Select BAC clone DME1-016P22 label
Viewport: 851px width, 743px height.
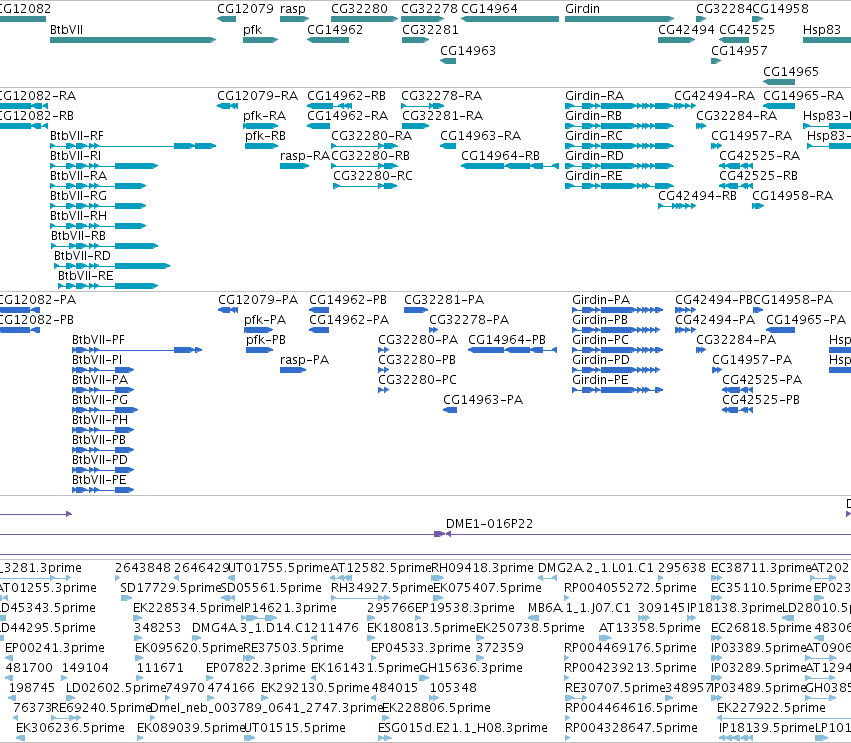[x=490, y=524]
